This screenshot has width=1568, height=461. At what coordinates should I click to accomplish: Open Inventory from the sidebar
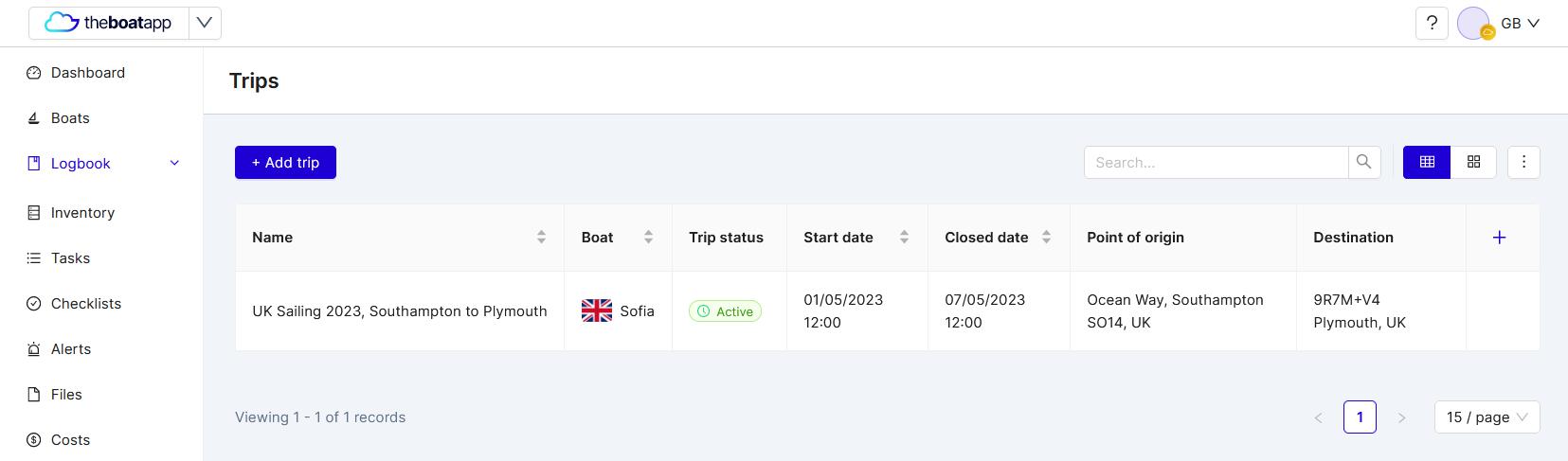click(82, 213)
